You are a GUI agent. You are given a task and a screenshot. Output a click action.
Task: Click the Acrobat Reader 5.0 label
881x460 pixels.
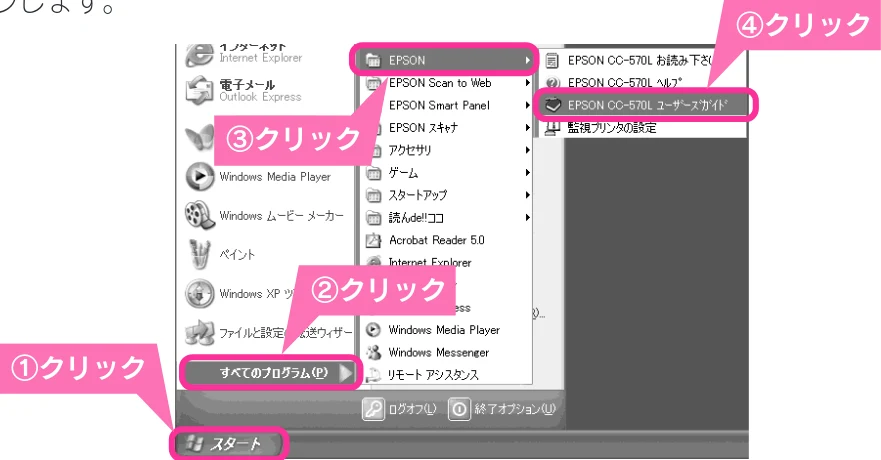[x=437, y=240]
